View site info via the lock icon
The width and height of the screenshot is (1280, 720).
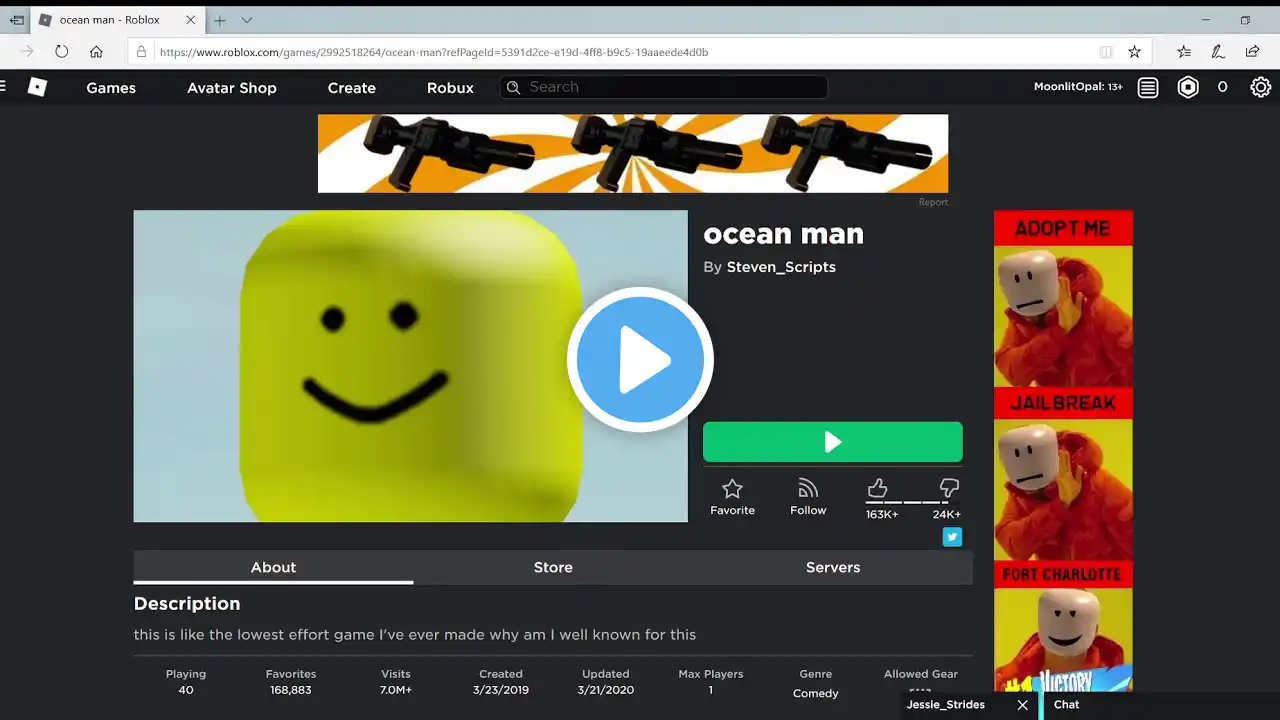pos(141,52)
